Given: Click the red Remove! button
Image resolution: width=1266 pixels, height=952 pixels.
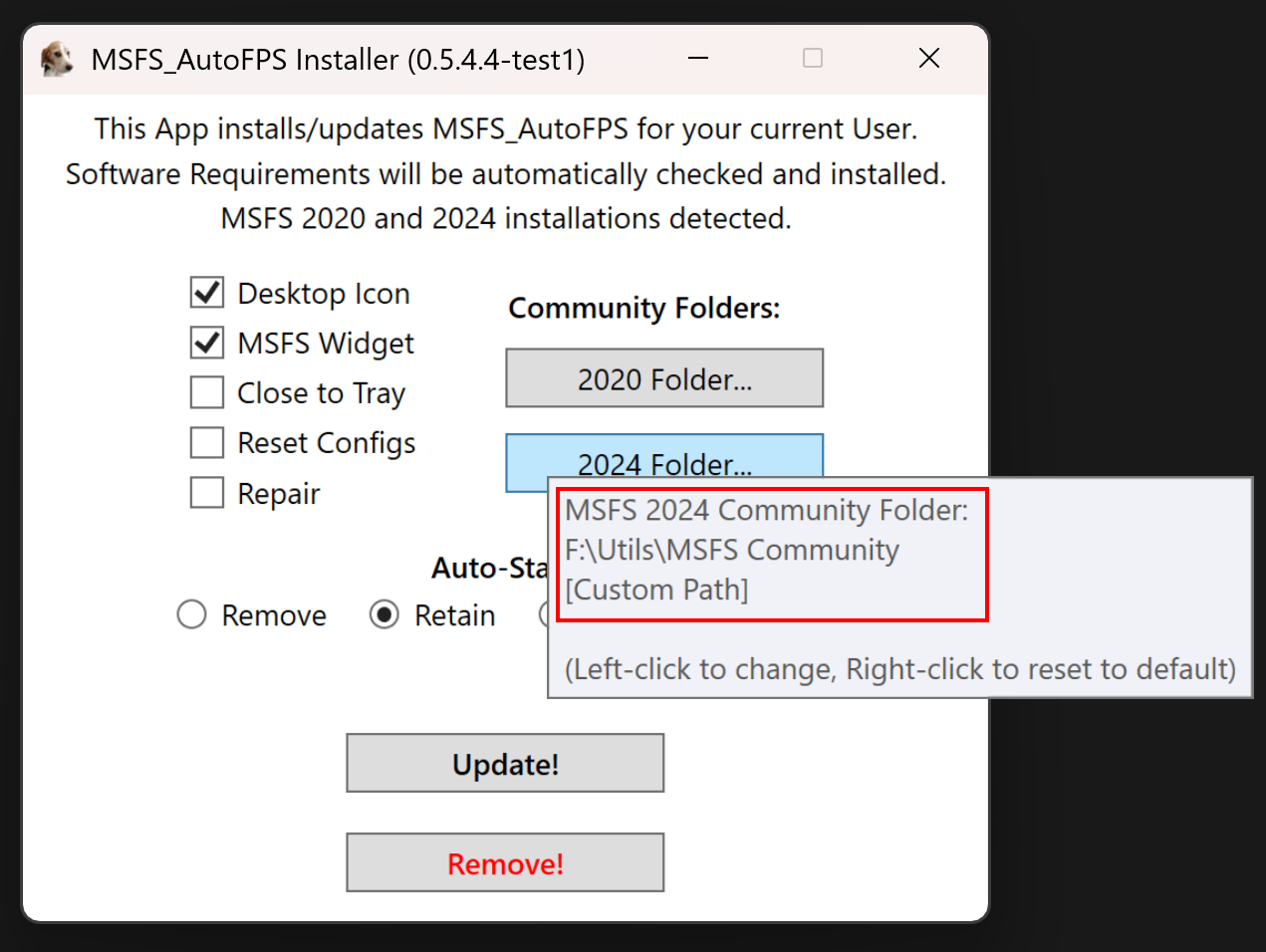Looking at the screenshot, I should click(505, 863).
